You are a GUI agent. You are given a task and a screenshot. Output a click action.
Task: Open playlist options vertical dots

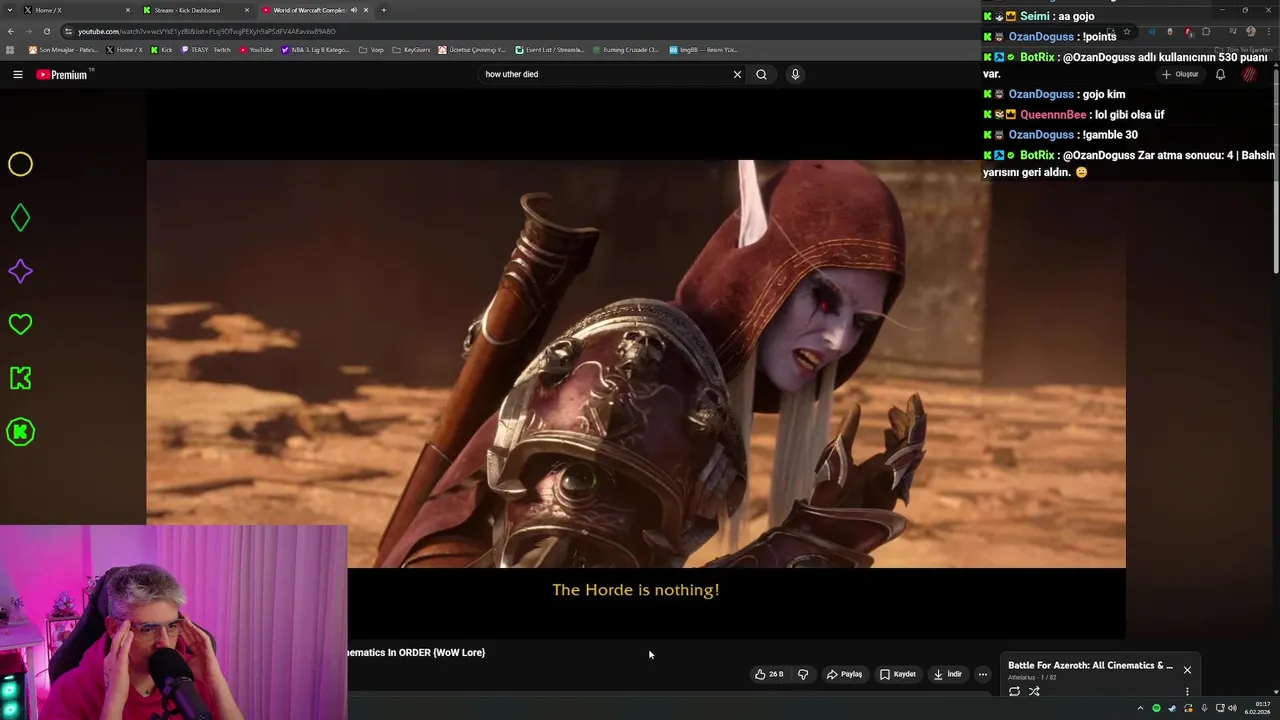(1187, 691)
